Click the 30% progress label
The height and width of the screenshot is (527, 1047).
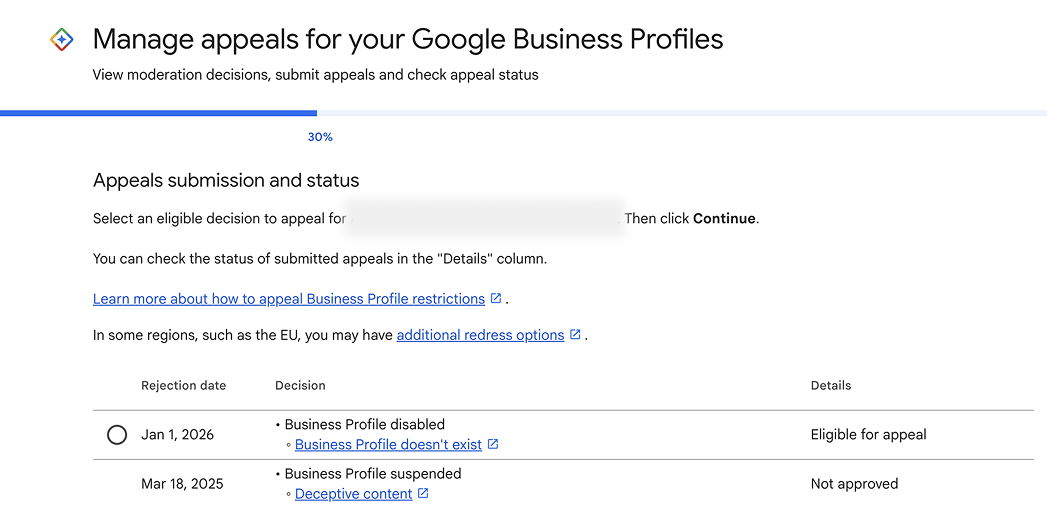pyautogui.click(x=320, y=137)
